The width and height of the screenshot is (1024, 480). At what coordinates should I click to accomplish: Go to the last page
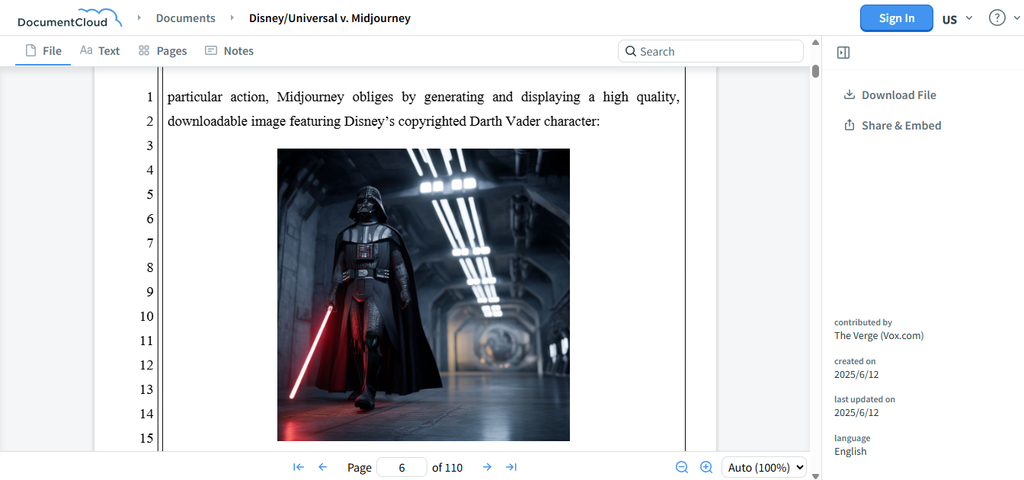511,467
